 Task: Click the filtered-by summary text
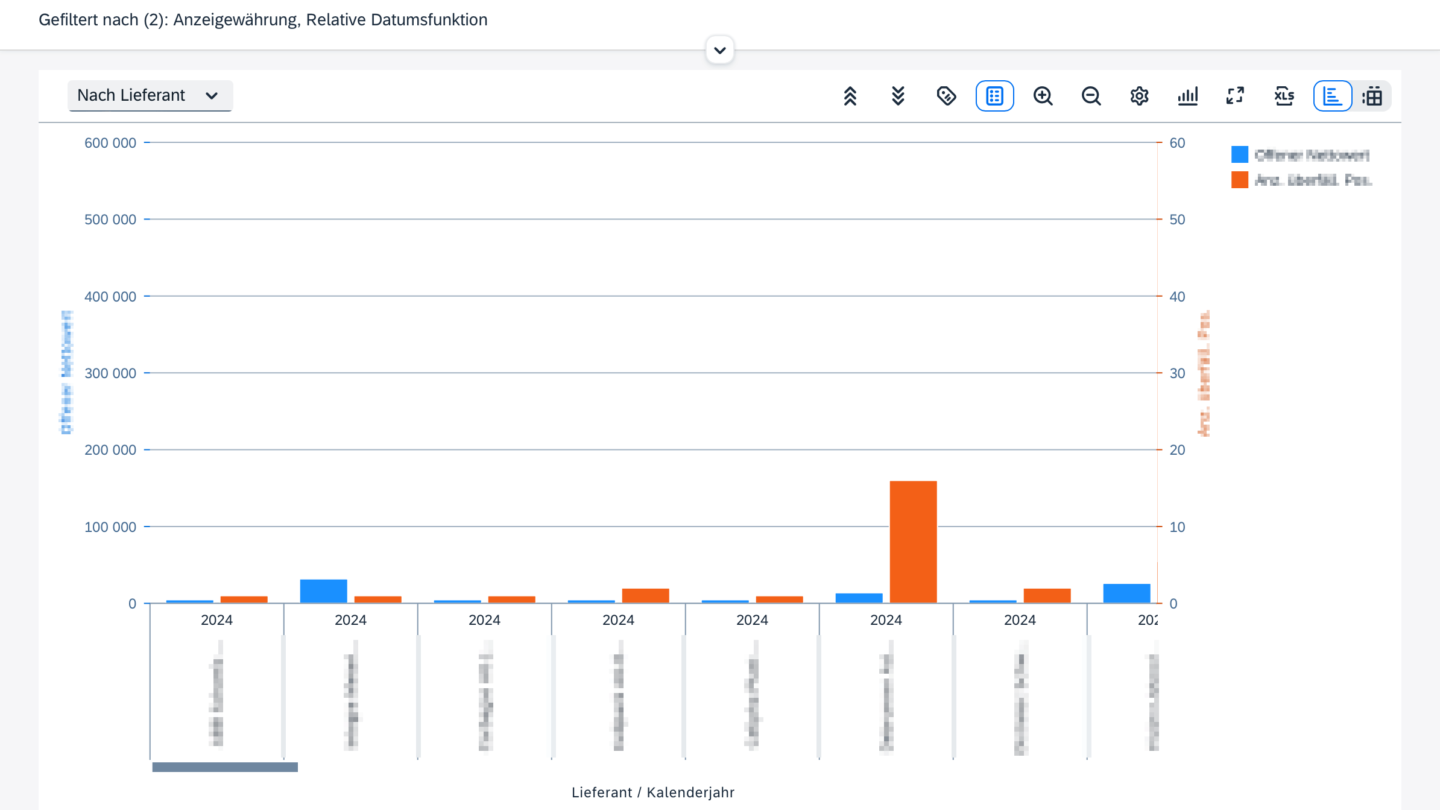click(263, 20)
